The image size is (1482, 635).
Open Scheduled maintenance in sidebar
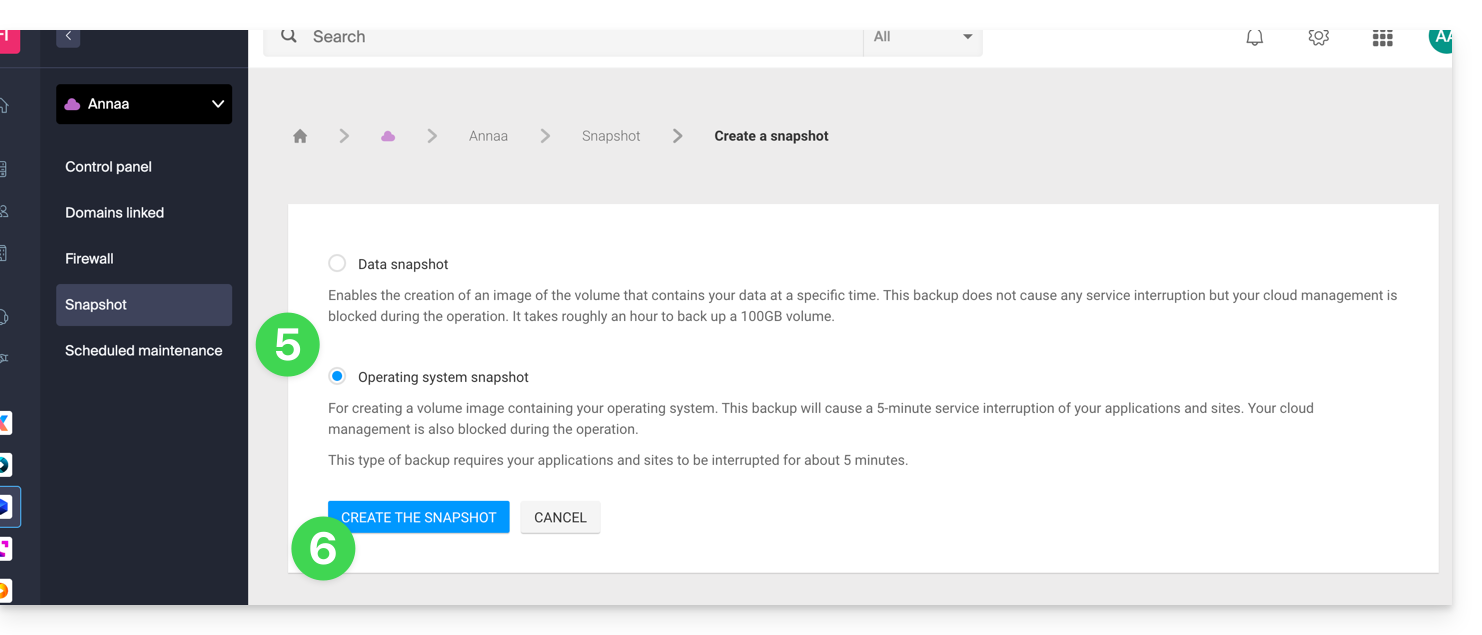click(143, 351)
